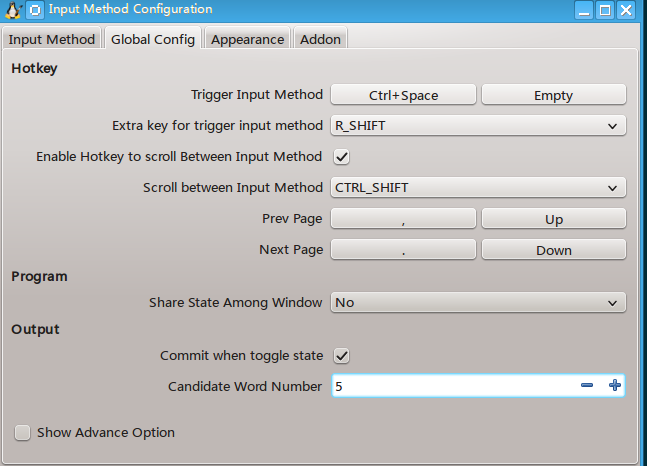Click the Up button for Prev Page
Image resolution: width=647 pixels, height=466 pixels.
click(x=553, y=219)
